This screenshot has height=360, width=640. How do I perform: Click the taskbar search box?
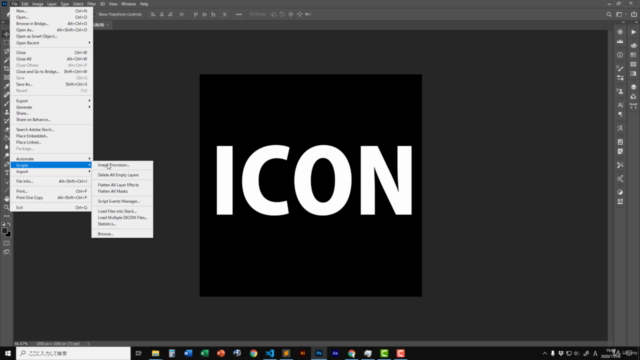pos(73,353)
